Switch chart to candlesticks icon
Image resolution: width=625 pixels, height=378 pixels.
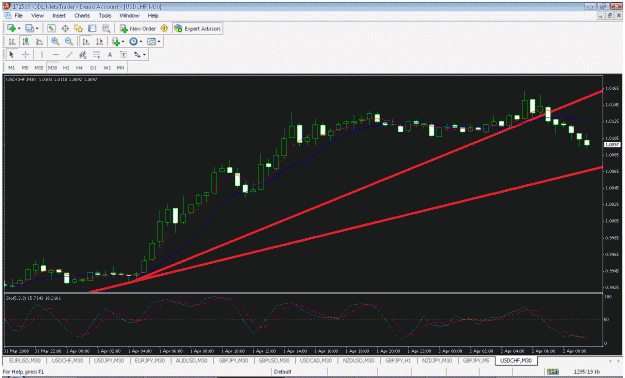point(26,41)
